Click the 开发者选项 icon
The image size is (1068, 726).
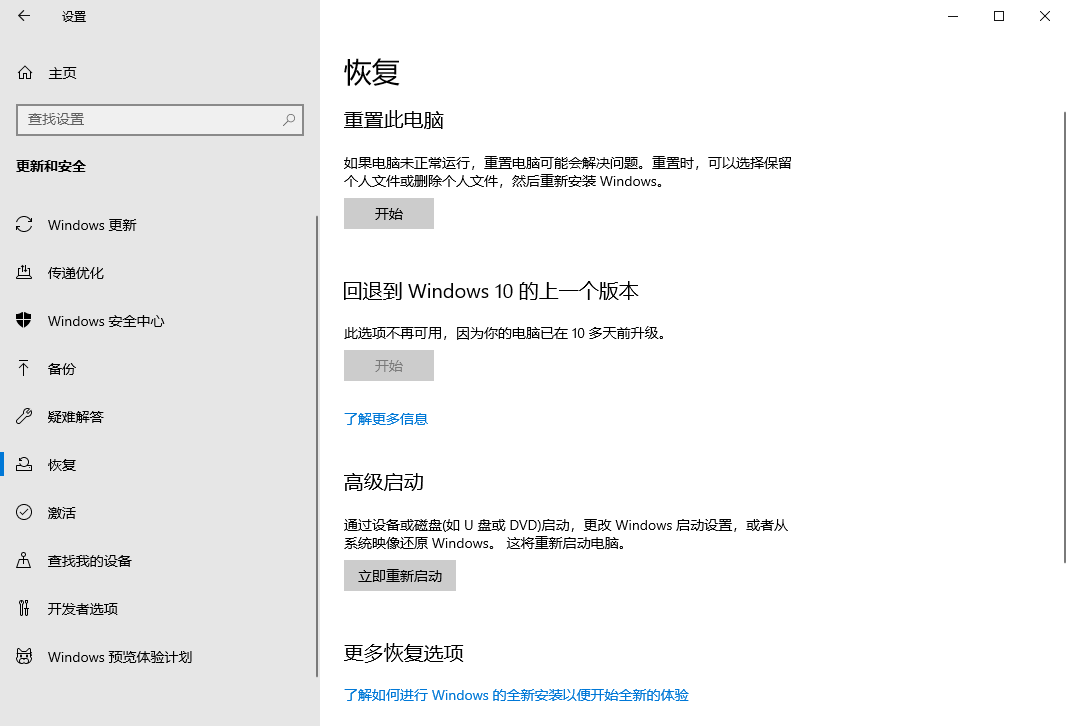(25, 609)
